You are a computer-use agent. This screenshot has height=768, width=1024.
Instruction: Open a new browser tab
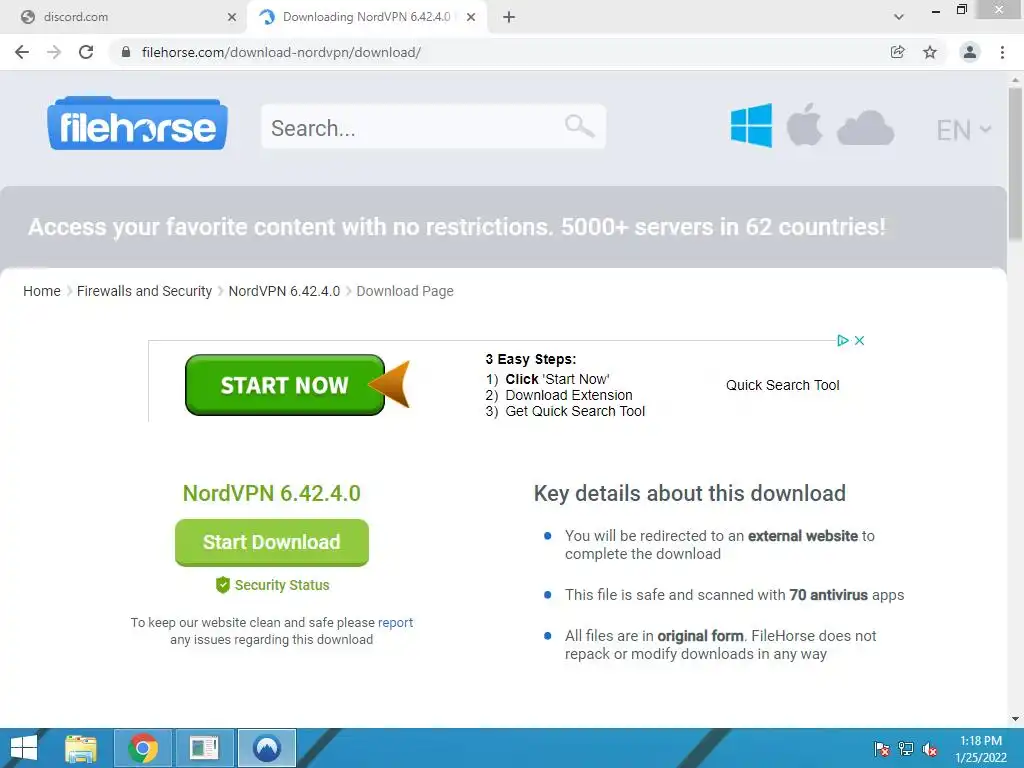pyautogui.click(x=509, y=17)
